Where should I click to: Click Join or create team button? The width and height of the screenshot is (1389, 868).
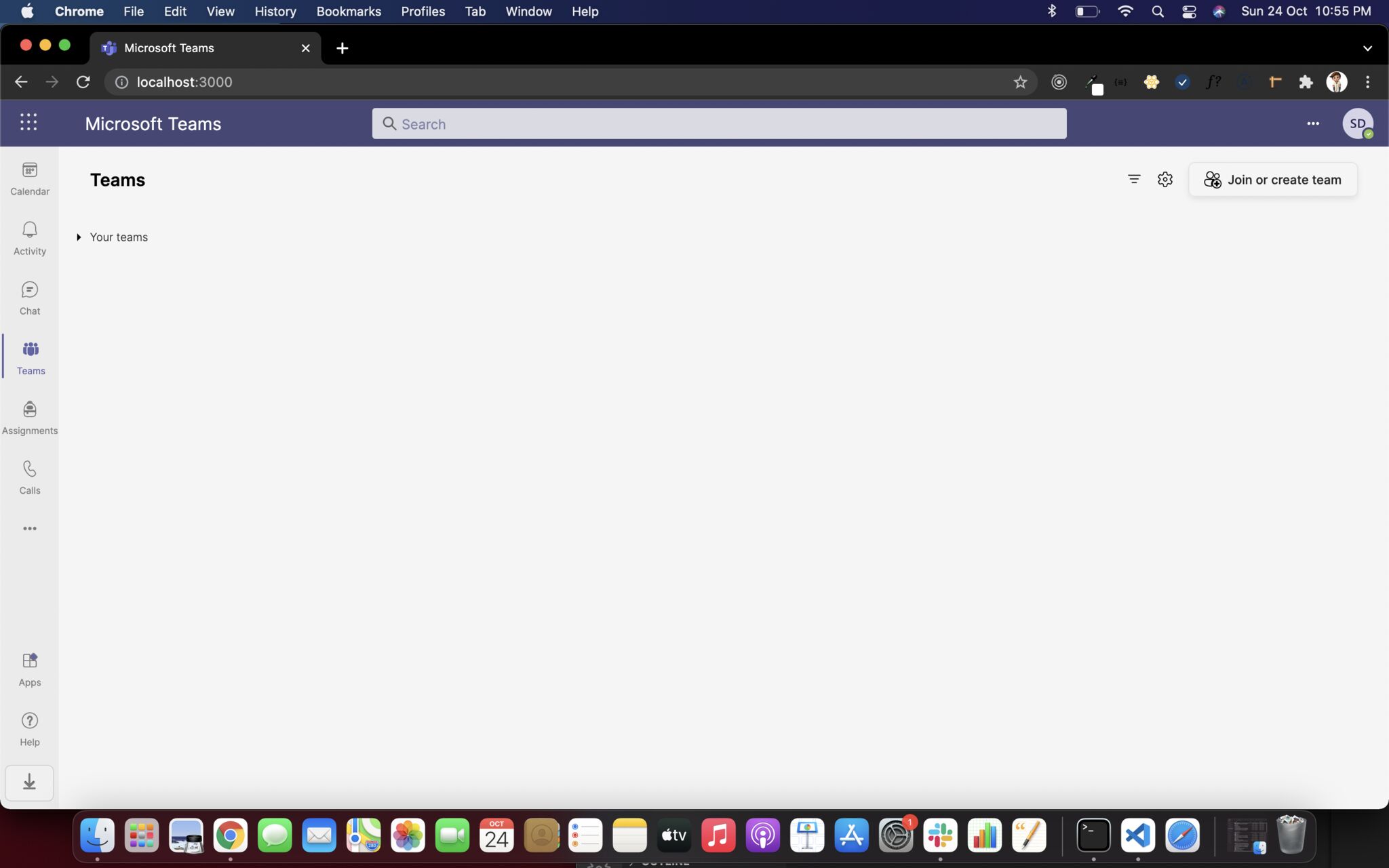pos(1273,180)
